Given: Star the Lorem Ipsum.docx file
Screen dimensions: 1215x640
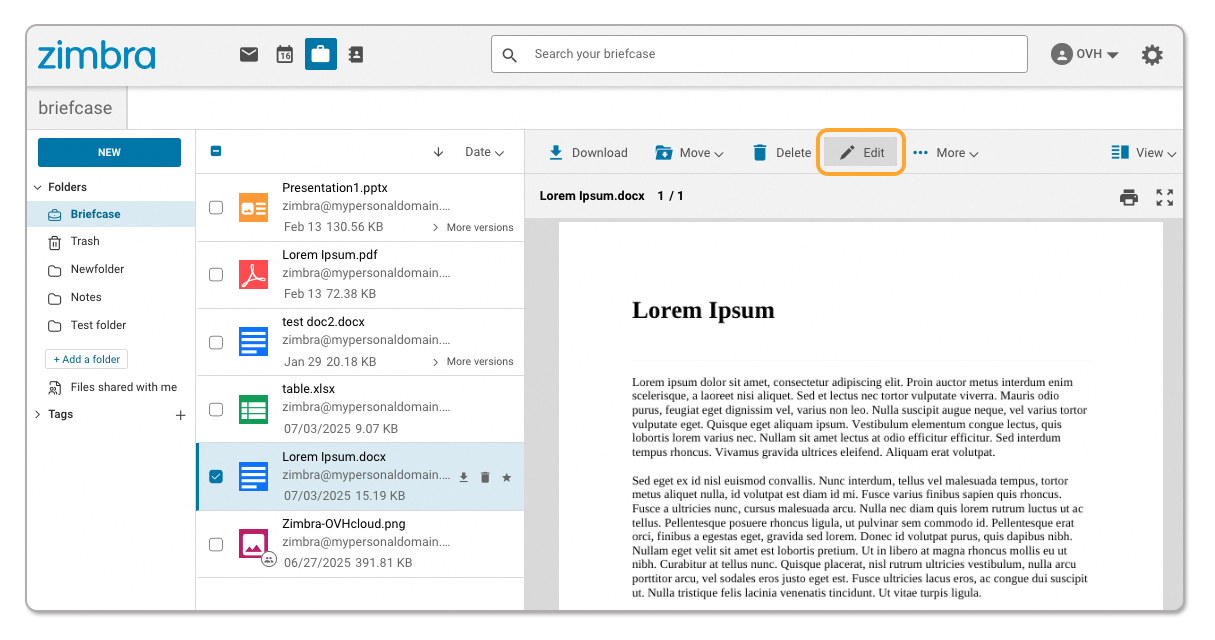Looking at the screenshot, I should (x=507, y=477).
